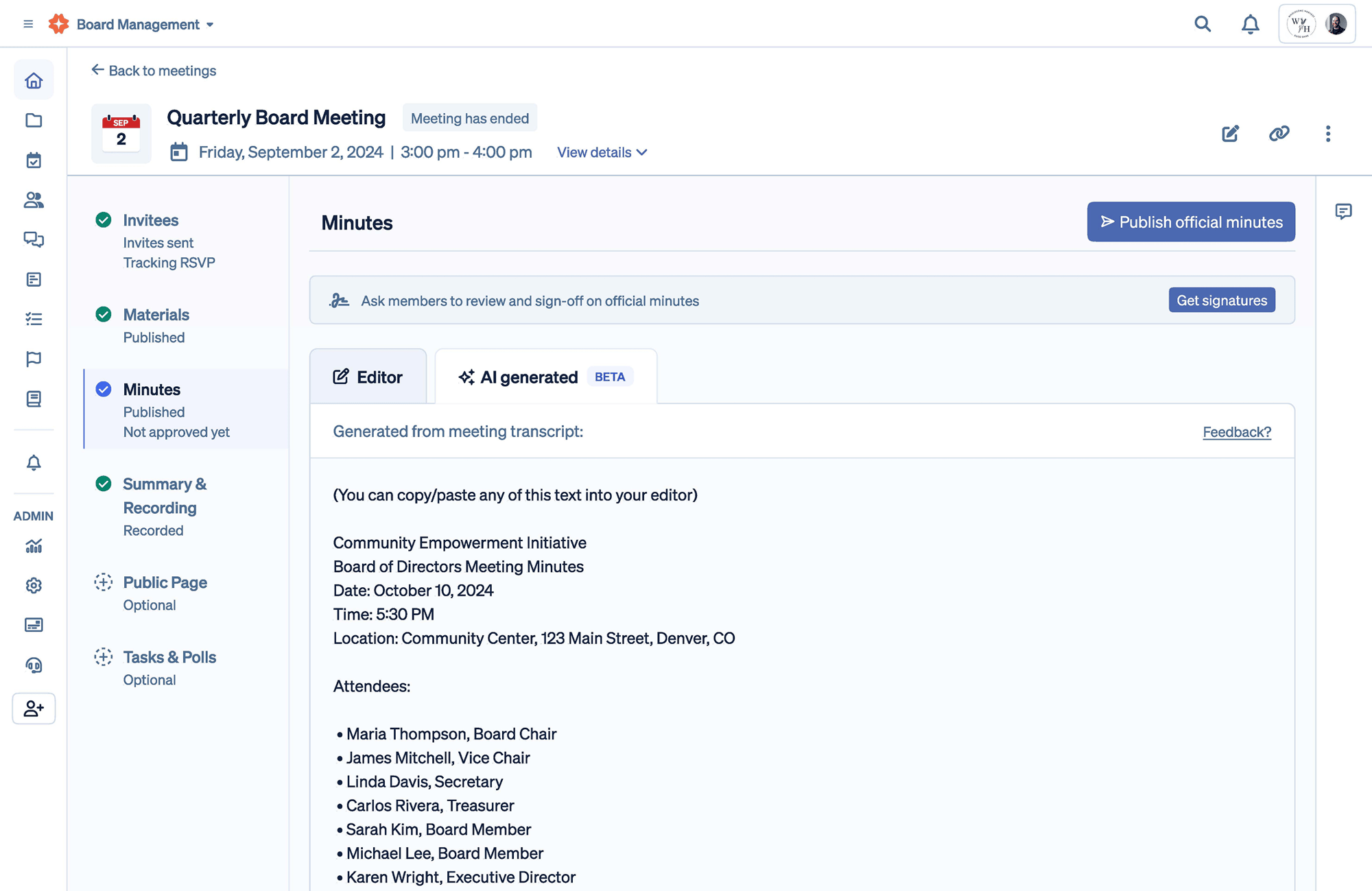Click the Public Page optional circle toggle

104,582
